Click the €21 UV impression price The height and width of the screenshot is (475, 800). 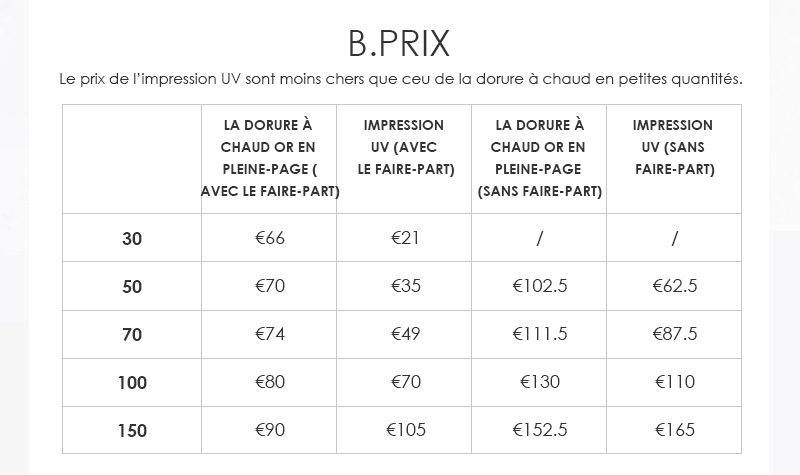405,238
